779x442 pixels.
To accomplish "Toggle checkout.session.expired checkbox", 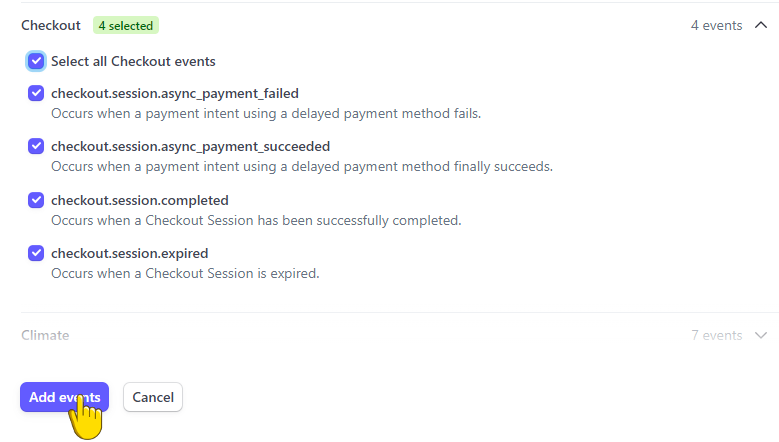I will tap(36, 253).
